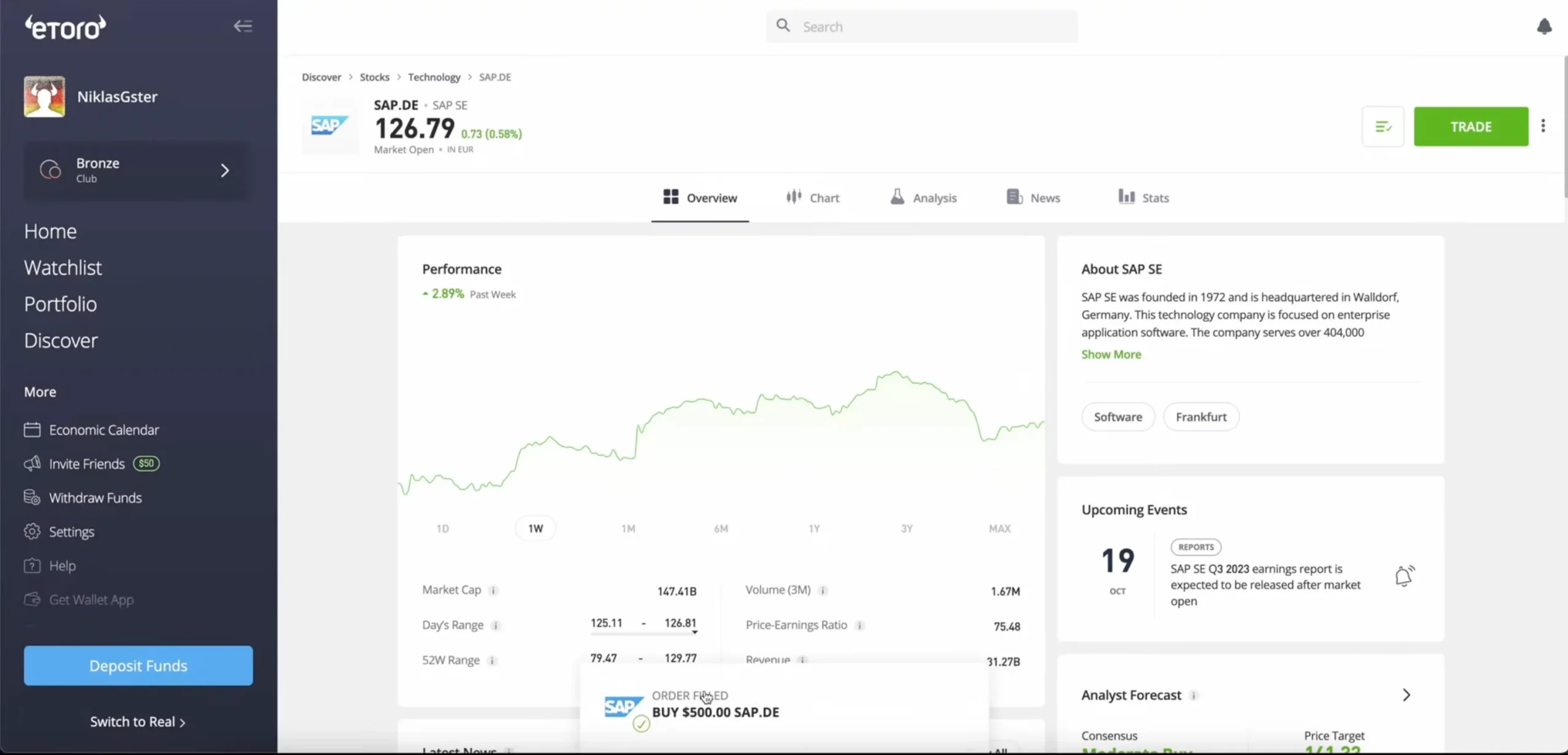Click the search magnifier icon
The height and width of the screenshot is (755, 1568).
pyautogui.click(x=783, y=26)
